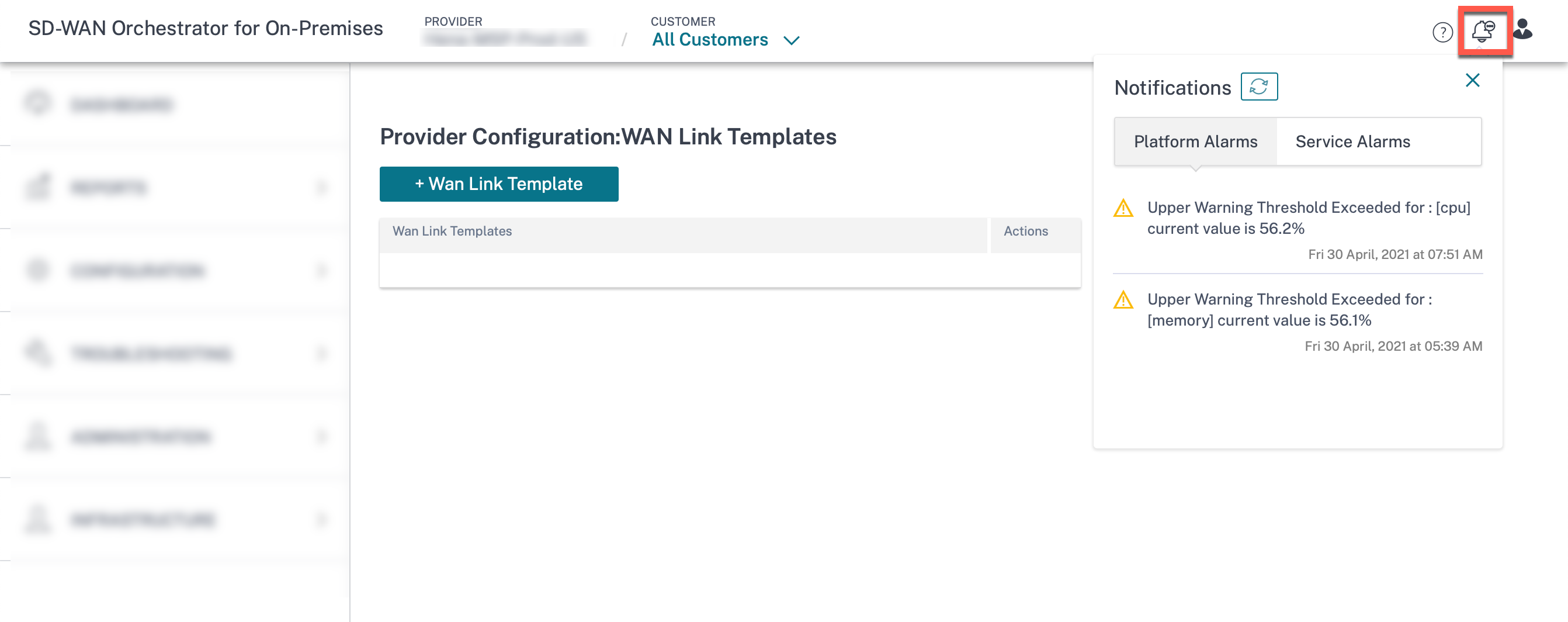Refresh the Notifications panel
1568x622 pixels.
click(1259, 87)
